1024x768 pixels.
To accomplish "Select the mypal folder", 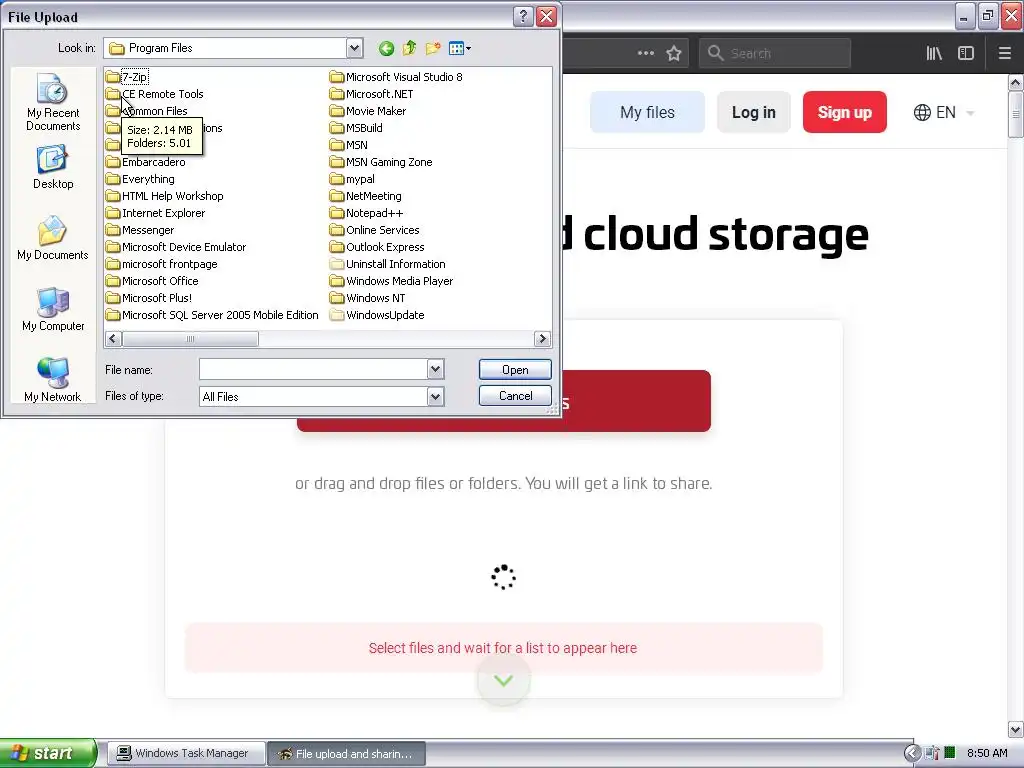I will click(x=353, y=179).
